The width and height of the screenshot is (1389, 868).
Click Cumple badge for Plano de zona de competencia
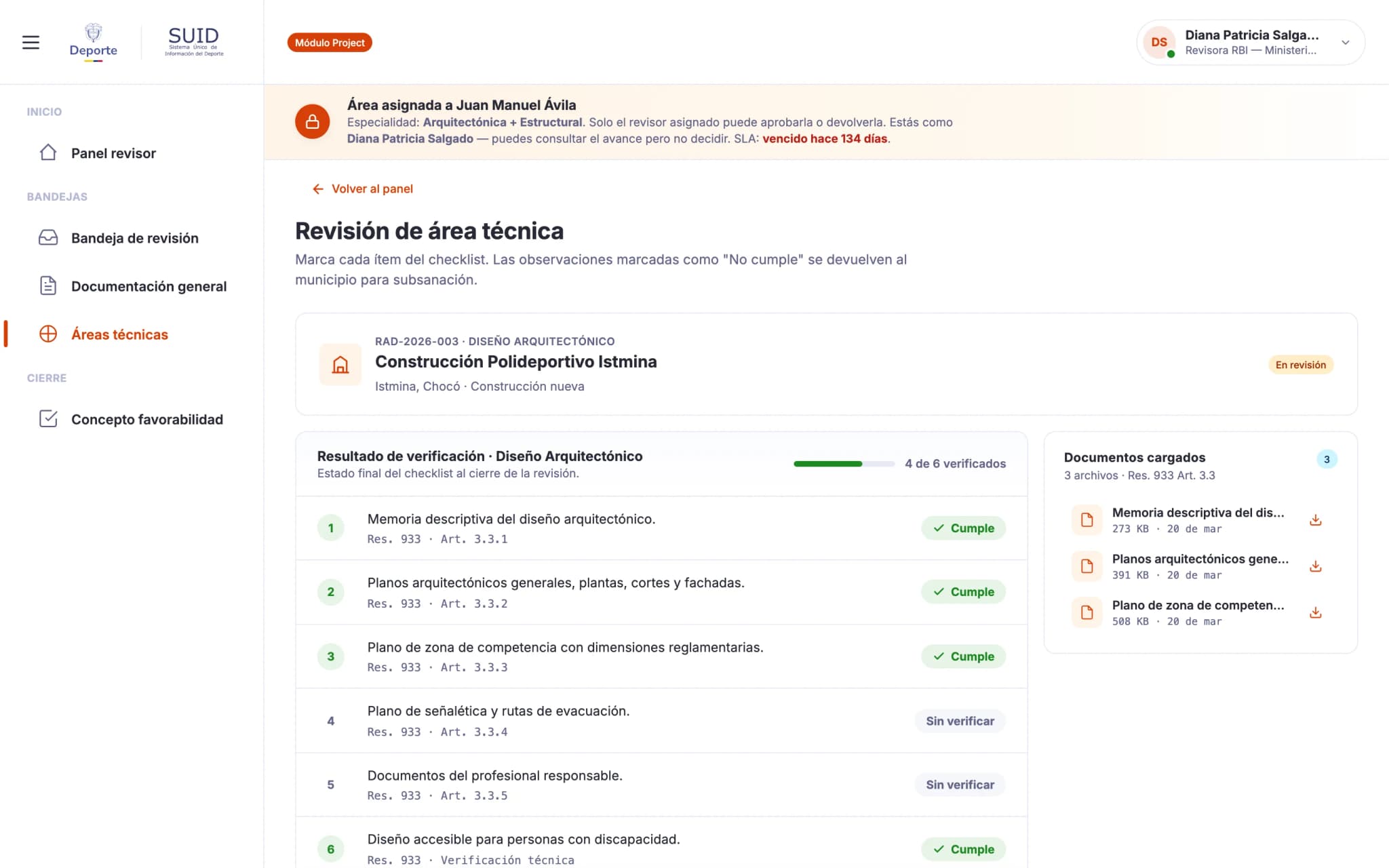pyautogui.click(x=963, y=656)
